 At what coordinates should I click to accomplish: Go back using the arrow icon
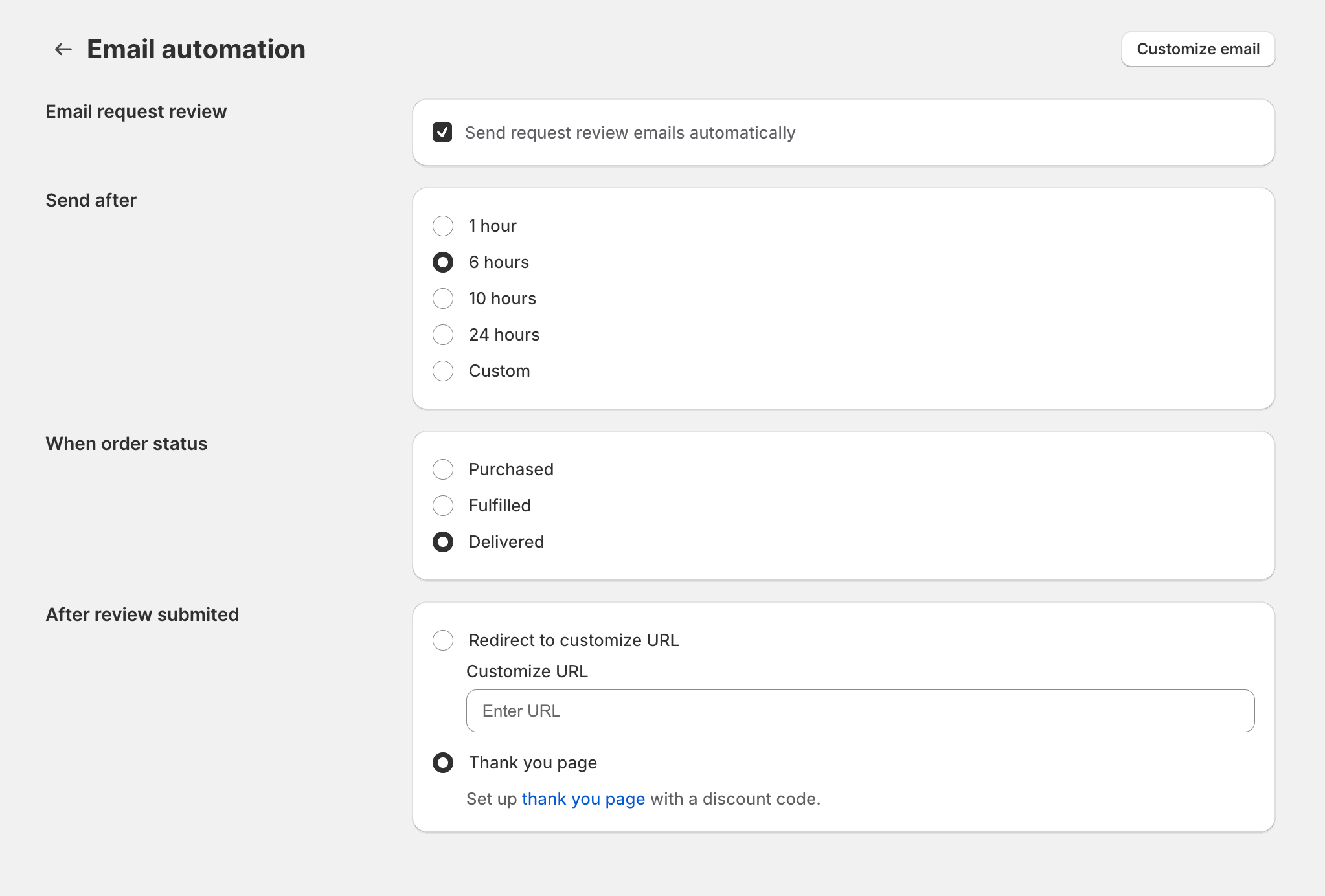pos(63,49)
